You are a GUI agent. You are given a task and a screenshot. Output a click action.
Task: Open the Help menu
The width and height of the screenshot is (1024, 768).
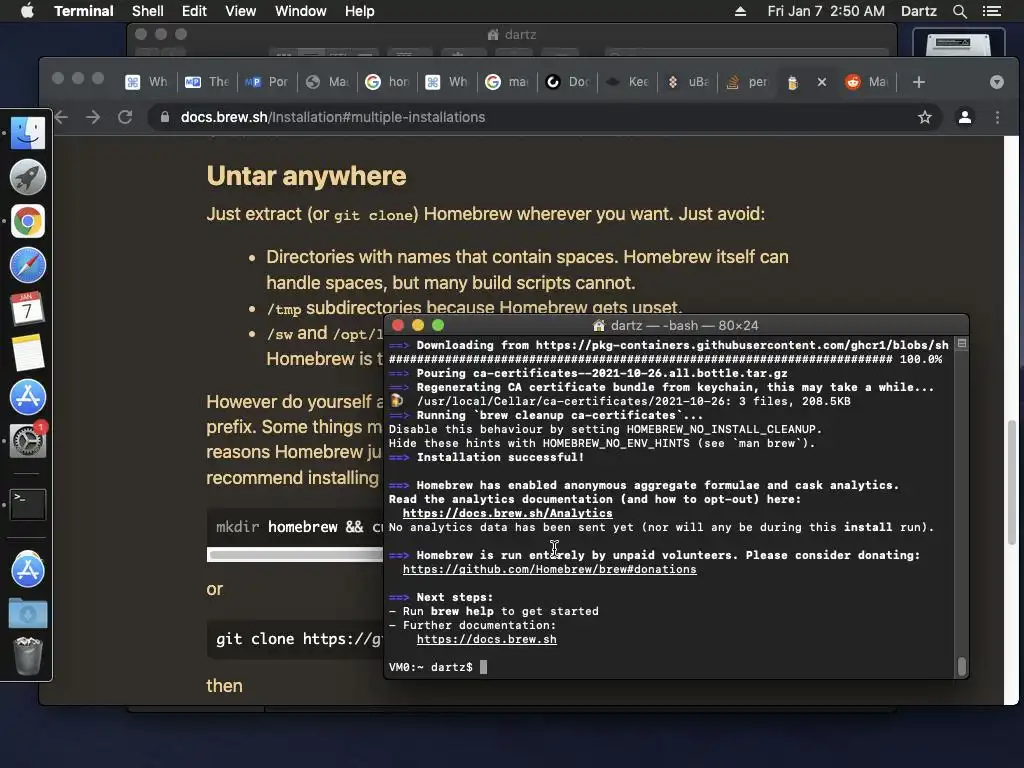pos(359,11)
